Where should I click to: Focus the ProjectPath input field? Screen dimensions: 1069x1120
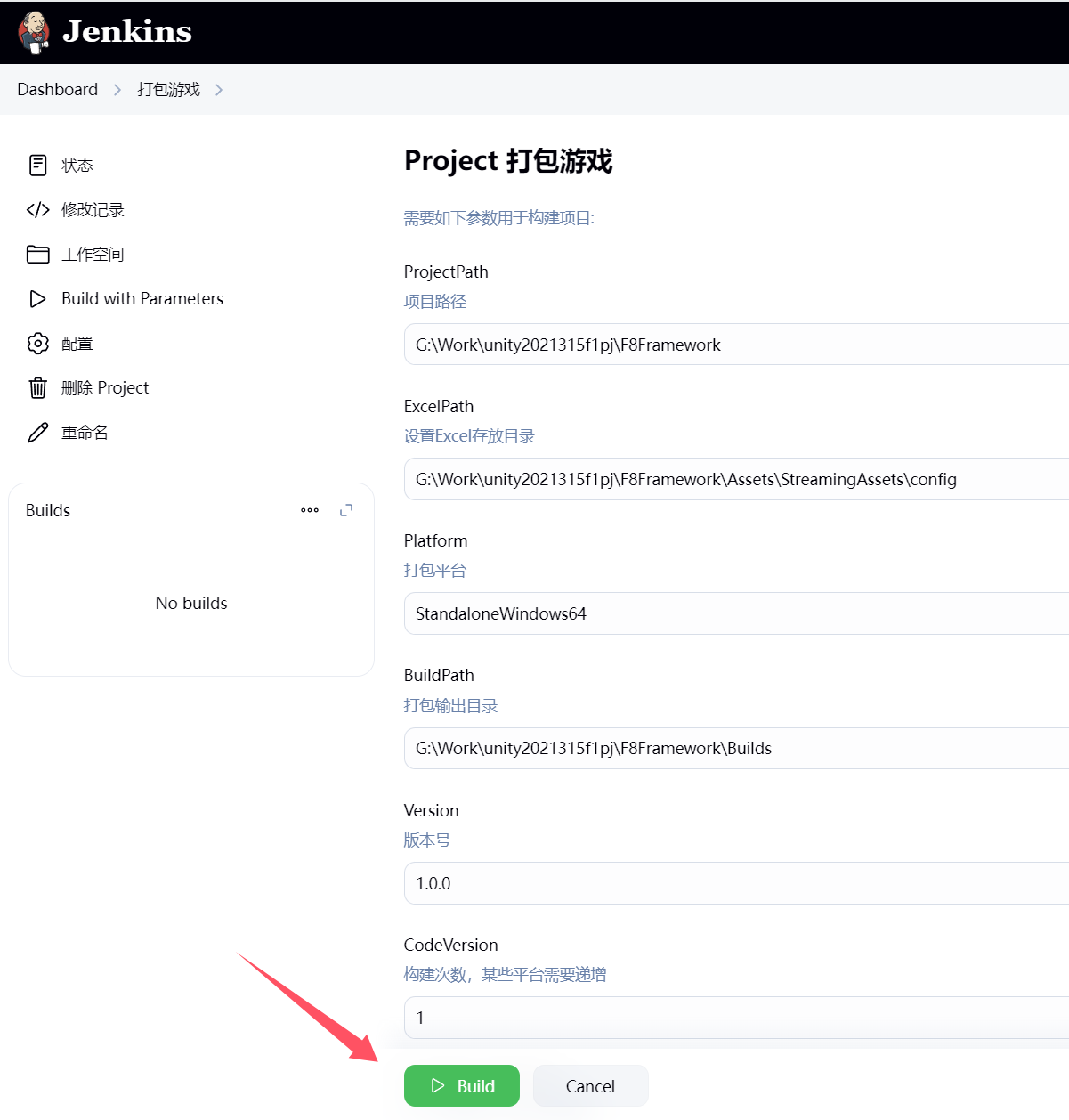737,345
